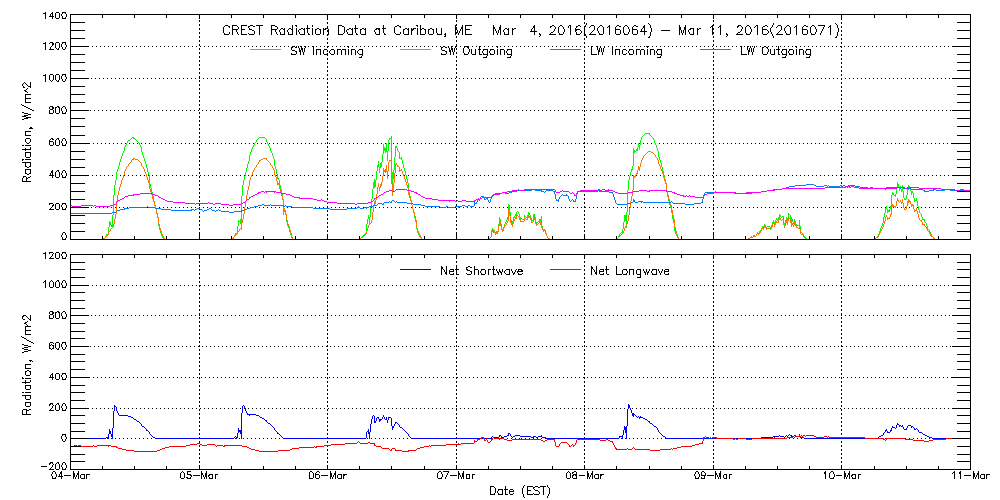Viewport: 1000px width, 500px height.
Task: Click the 06-Mar x-axis date label
Action: tap(328, 477)
